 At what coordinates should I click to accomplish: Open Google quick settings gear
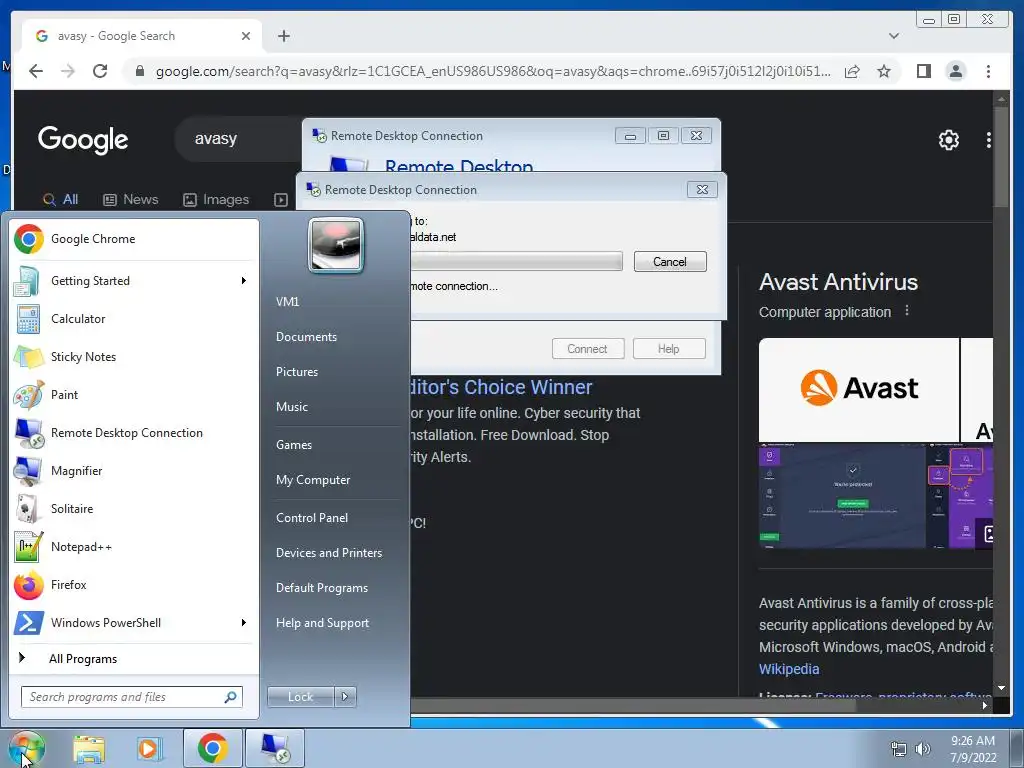(x=948, y=140)
